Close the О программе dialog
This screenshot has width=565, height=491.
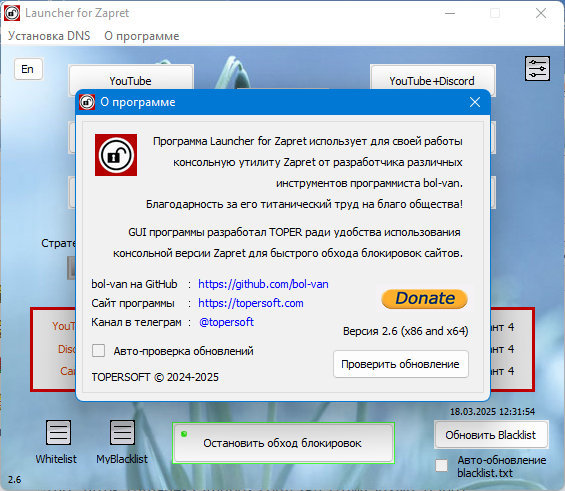pos(475,102)
